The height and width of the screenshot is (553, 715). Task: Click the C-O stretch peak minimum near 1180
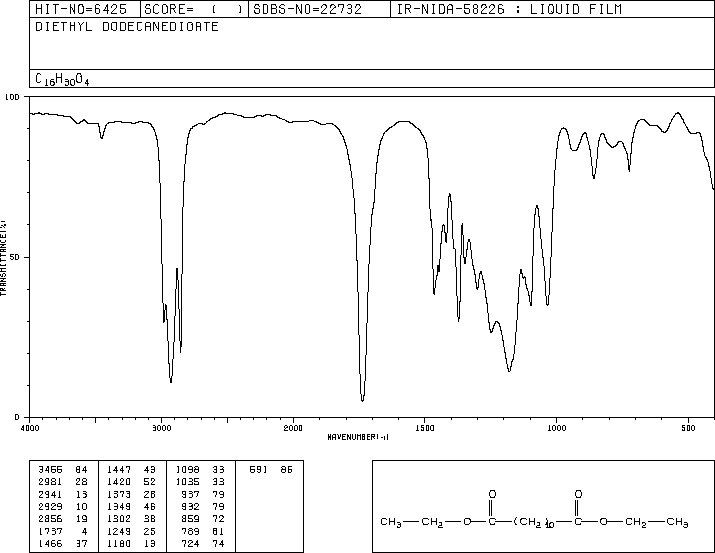click(509, 370)
